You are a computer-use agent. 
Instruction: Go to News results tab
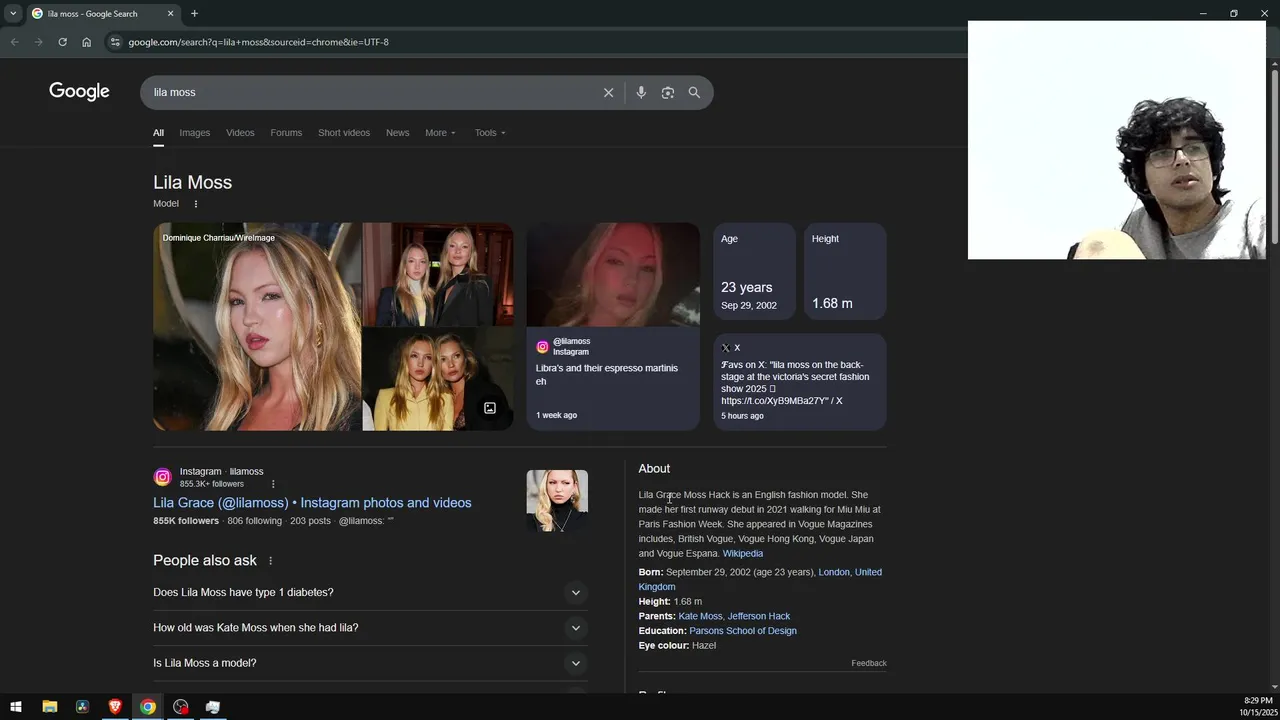(x=398, y=133)
